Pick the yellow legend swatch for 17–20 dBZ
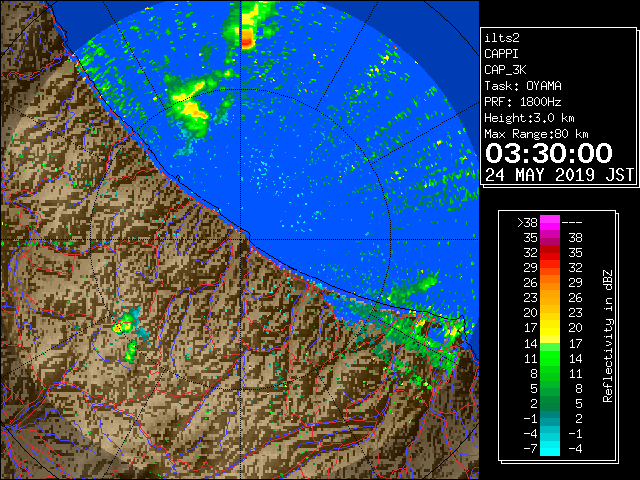 tap(550, 328)
